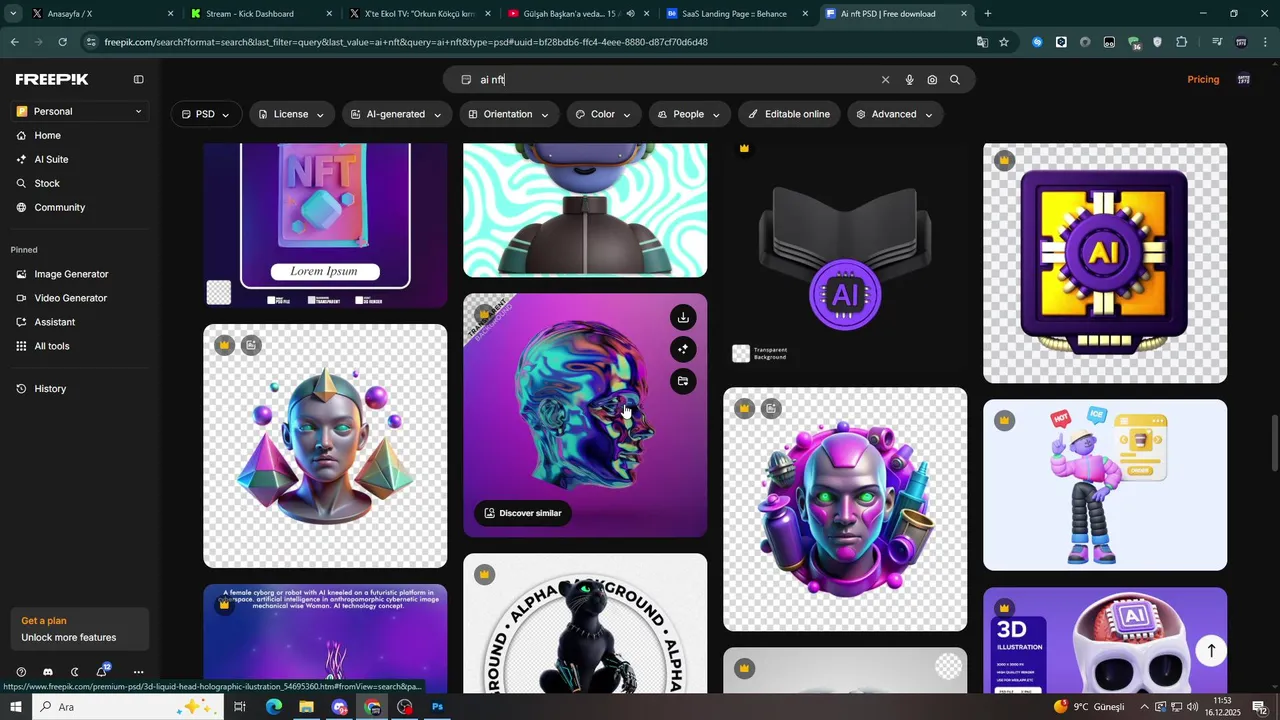Click the blue Shazam extension icon

tap(1037, 42)
